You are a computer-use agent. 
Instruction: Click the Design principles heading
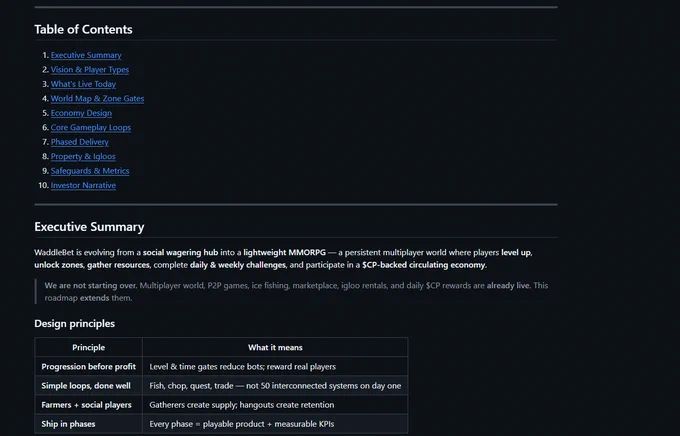[x=75, y=324]
